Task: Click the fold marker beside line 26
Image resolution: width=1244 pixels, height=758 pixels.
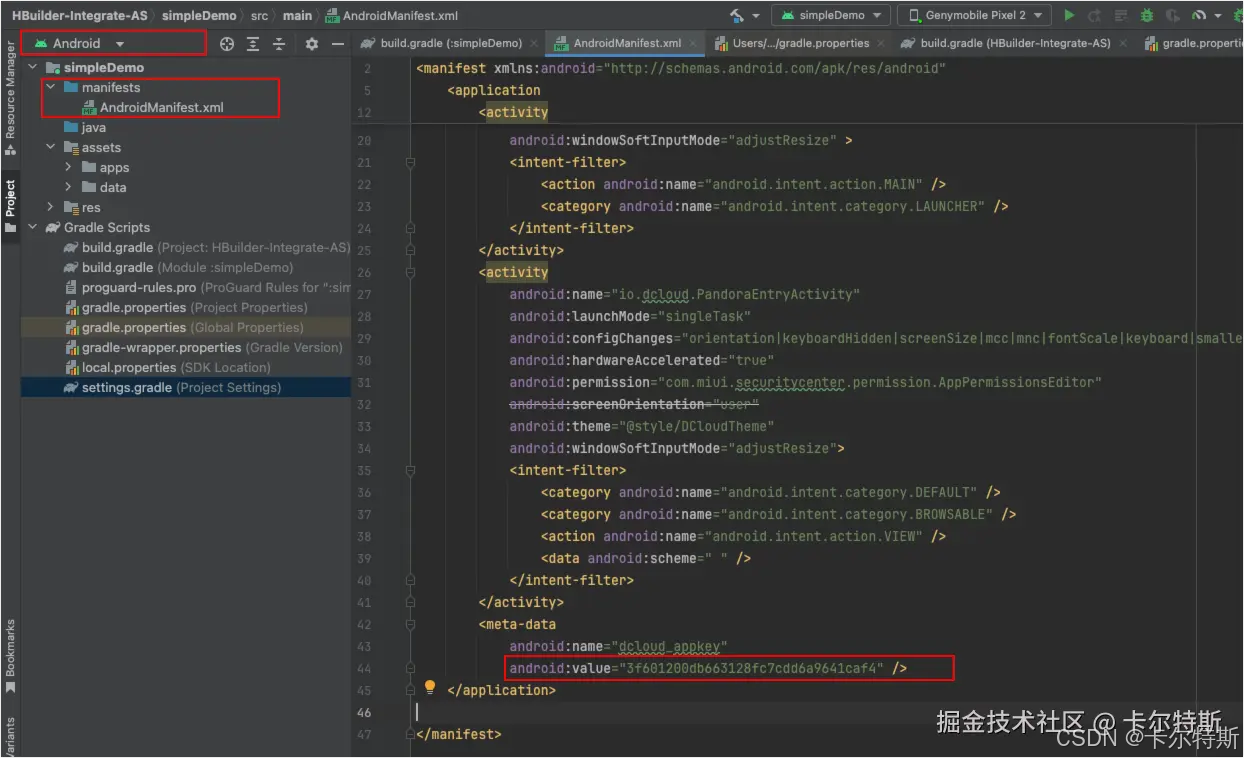Action: coord(410,272)
